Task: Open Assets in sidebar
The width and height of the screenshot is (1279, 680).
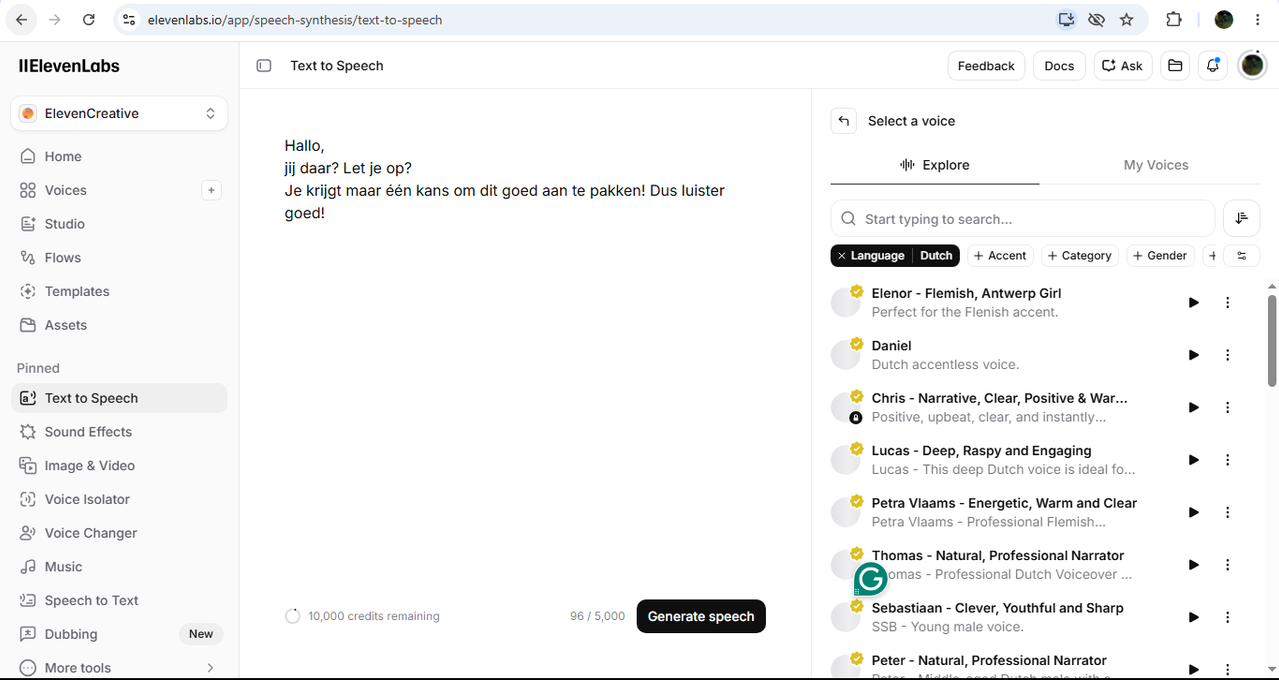Action: click(x=119, y=325)
